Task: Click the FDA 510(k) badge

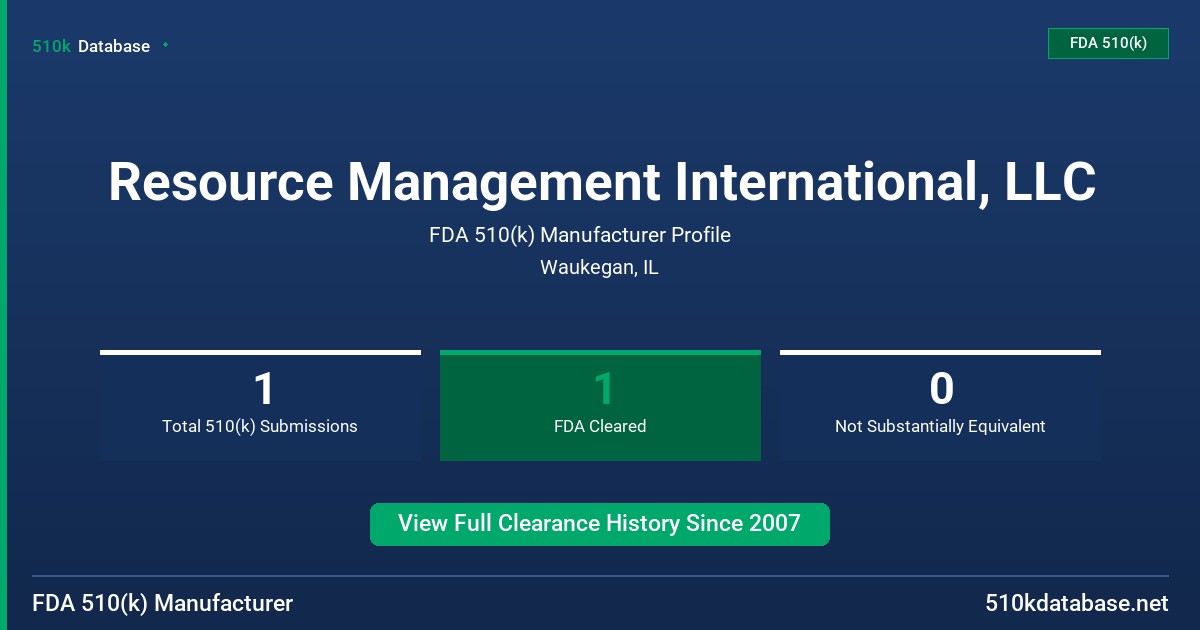Action: (x=1108, y=43)
